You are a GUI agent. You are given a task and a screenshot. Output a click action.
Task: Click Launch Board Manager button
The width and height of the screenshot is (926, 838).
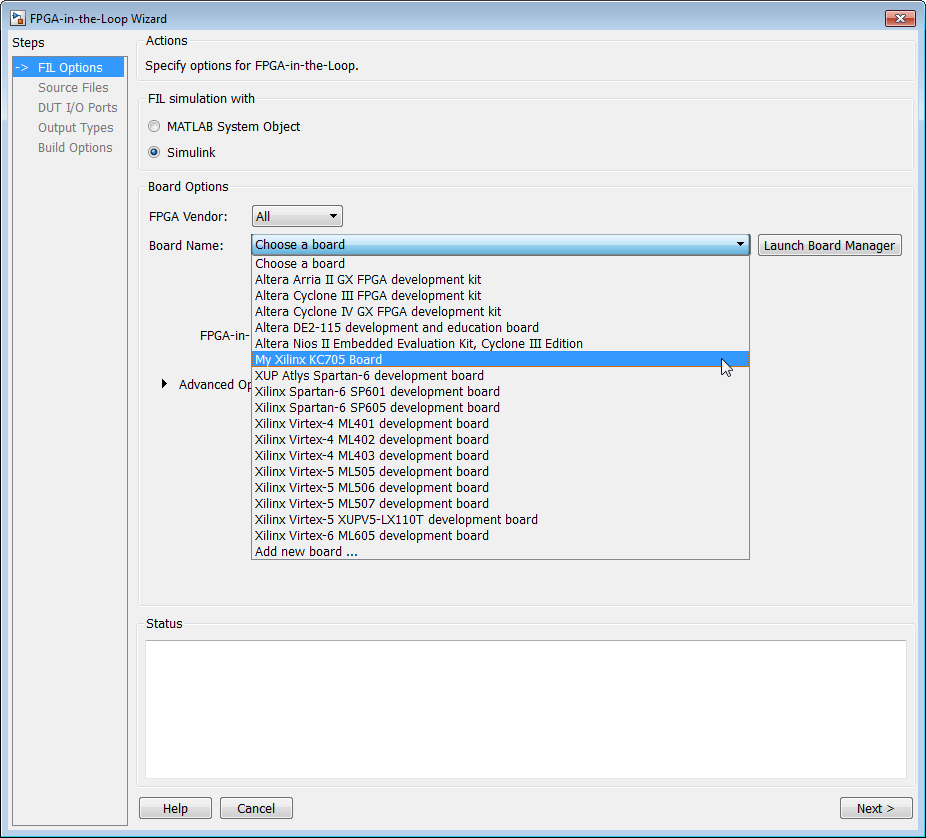click(x=829, y=245)
